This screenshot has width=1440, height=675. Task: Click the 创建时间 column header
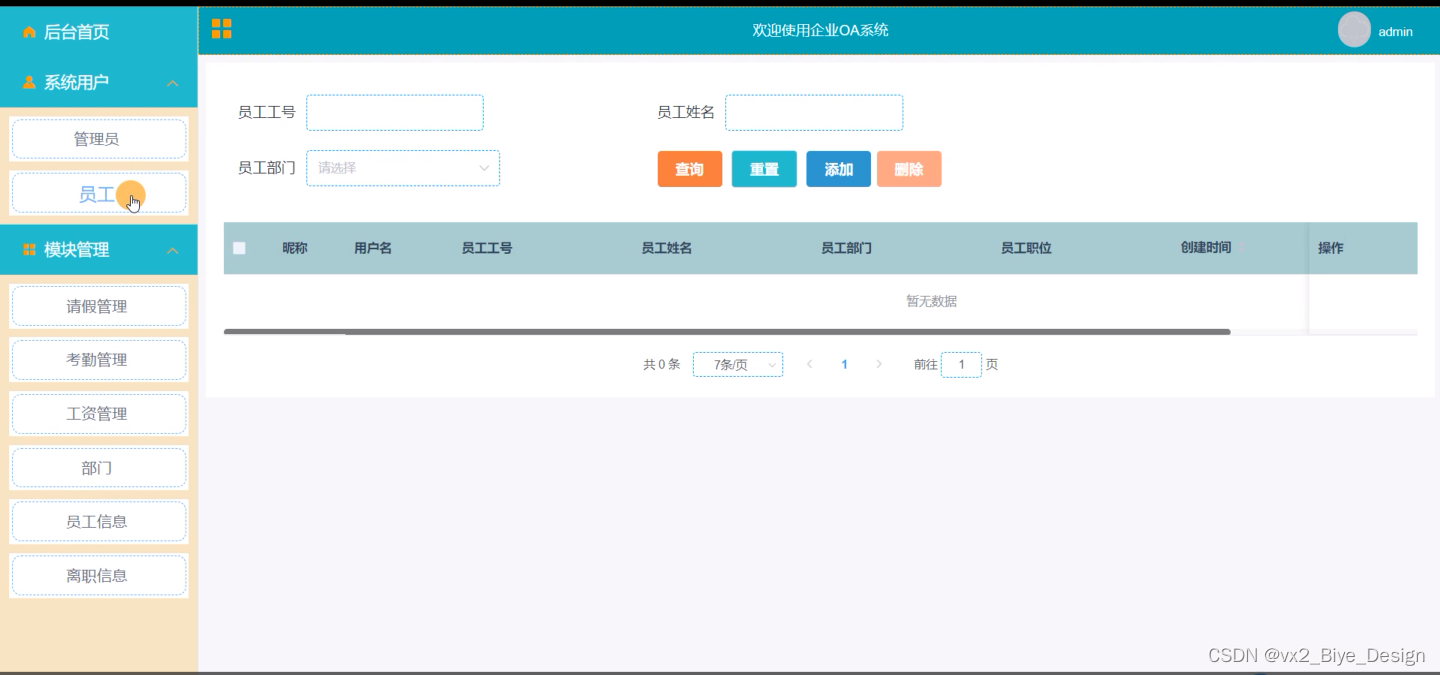pos(1206,248)
